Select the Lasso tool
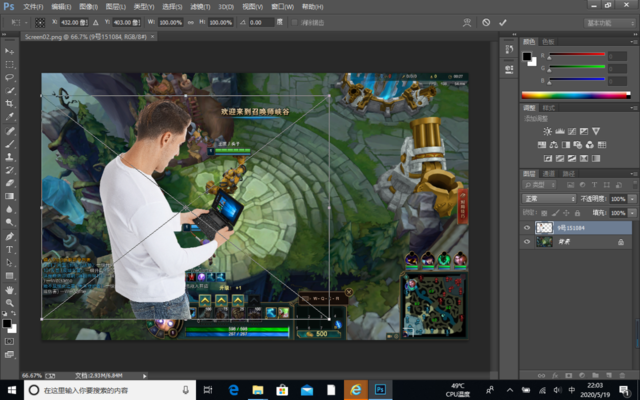The image size is (640, 400). (x=9, y=78)
